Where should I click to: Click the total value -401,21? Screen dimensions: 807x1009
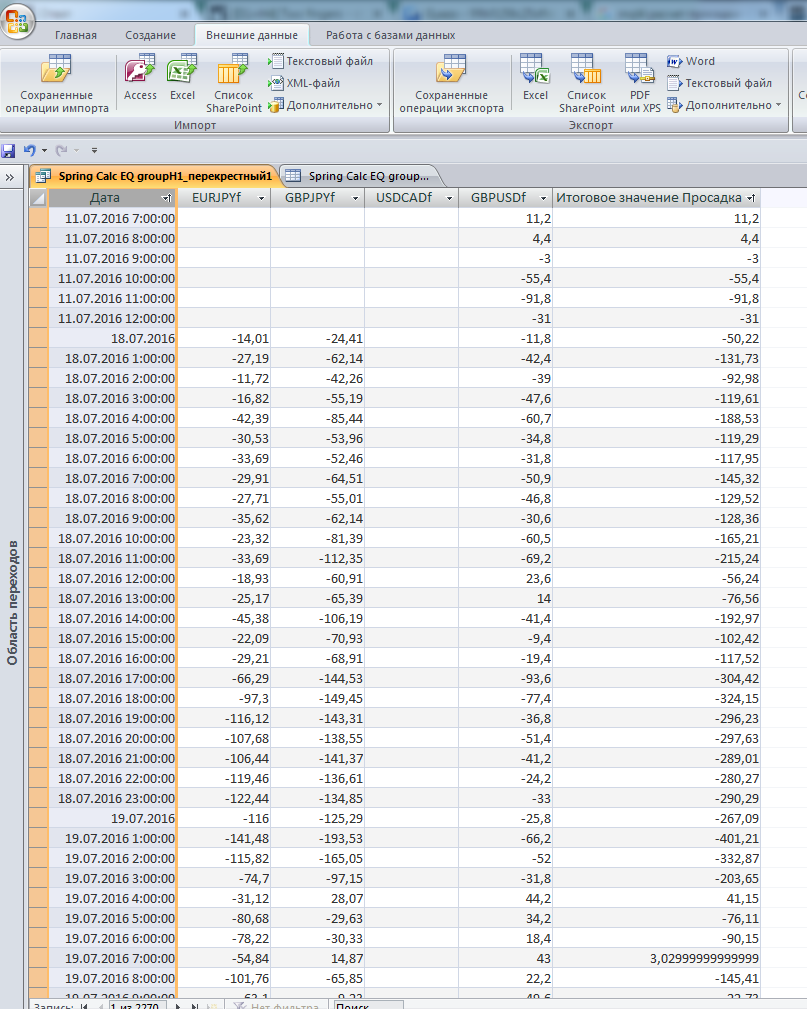(656, 838)
